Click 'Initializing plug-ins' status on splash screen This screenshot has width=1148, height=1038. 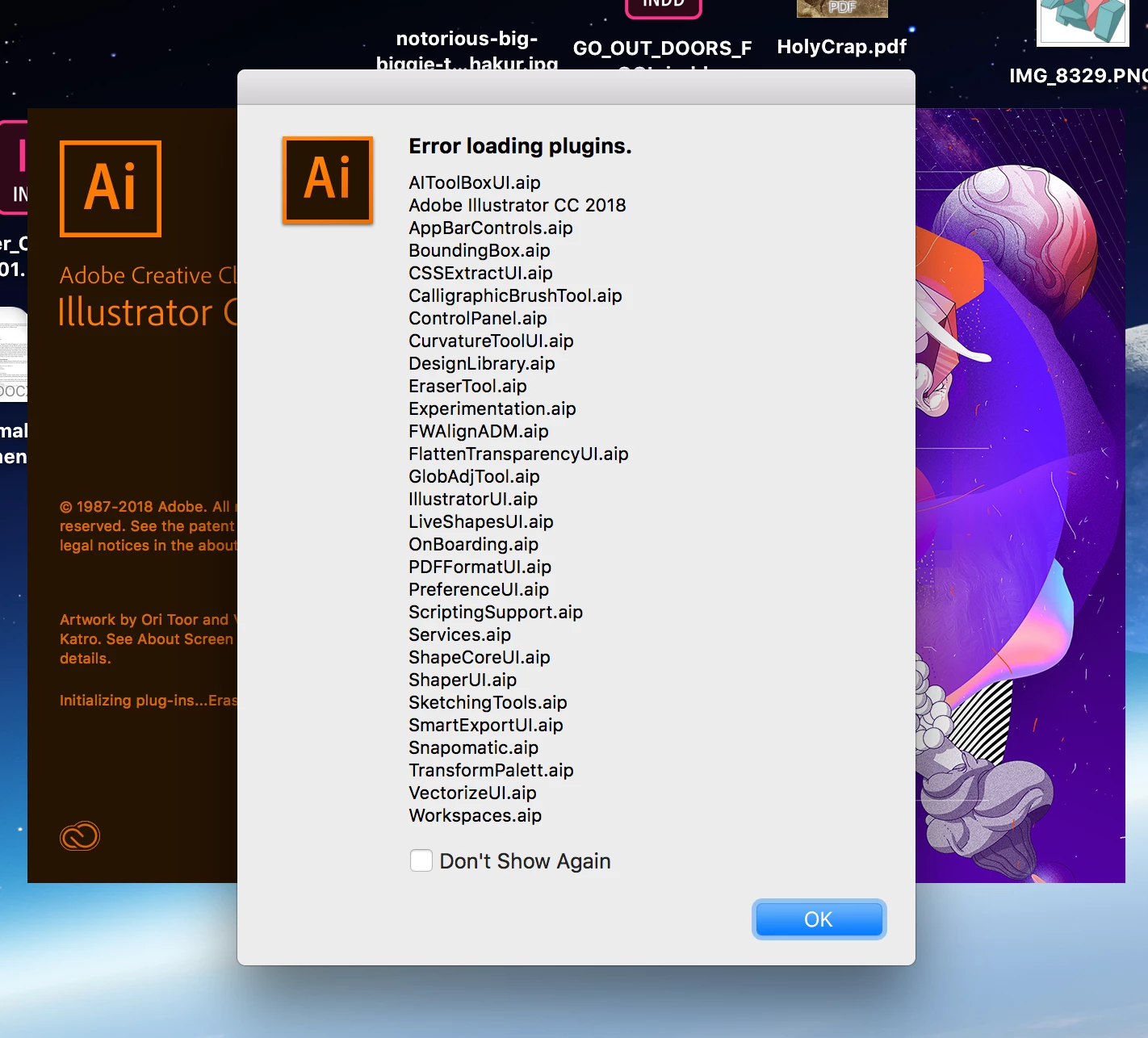point(149,700)
